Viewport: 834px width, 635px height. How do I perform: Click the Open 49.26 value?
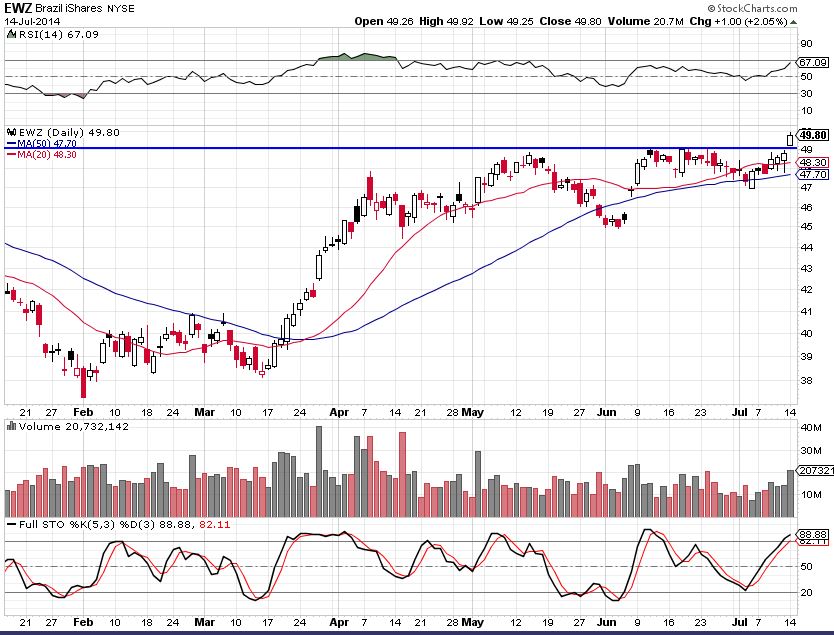tap(385, 21)
